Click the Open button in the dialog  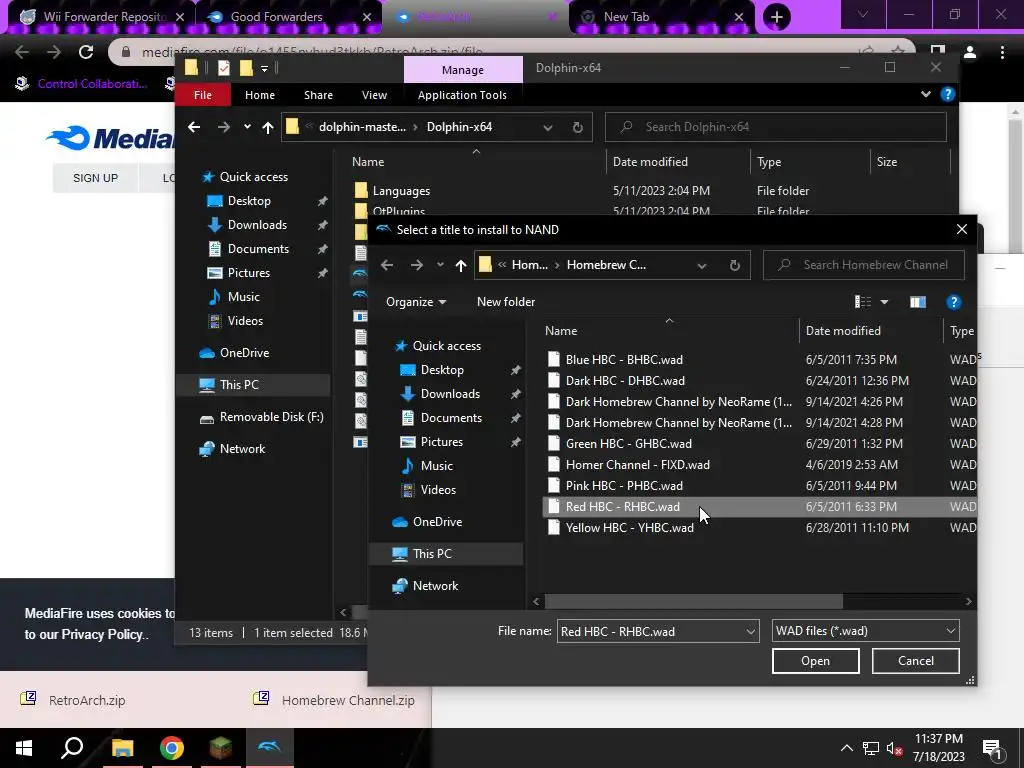[x=815, y=661]
